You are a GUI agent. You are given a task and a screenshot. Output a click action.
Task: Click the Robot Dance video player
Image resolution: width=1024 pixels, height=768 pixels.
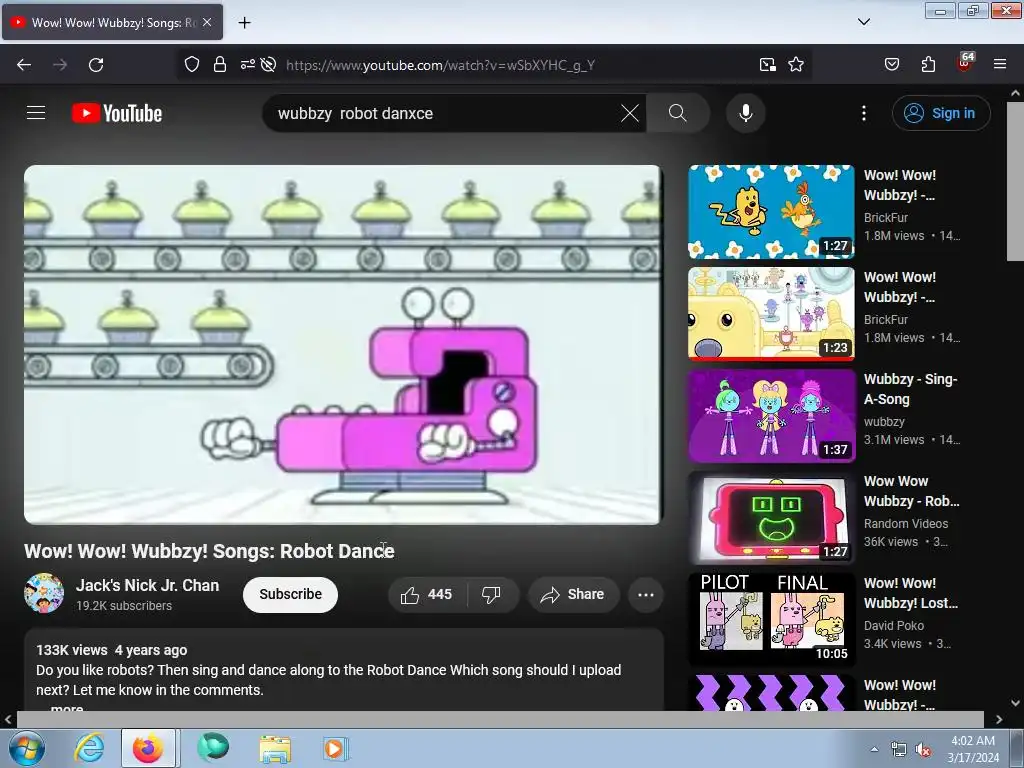pos(344,344)
